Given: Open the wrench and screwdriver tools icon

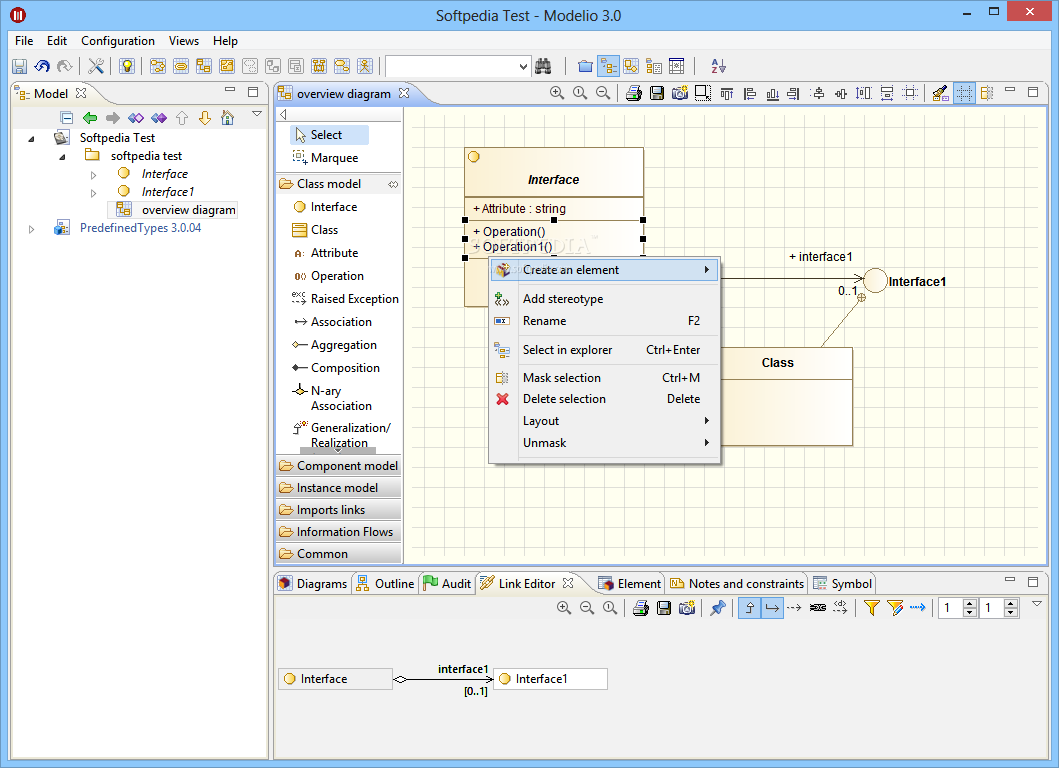Looking at the screenshot, I should tap(96, 66).
